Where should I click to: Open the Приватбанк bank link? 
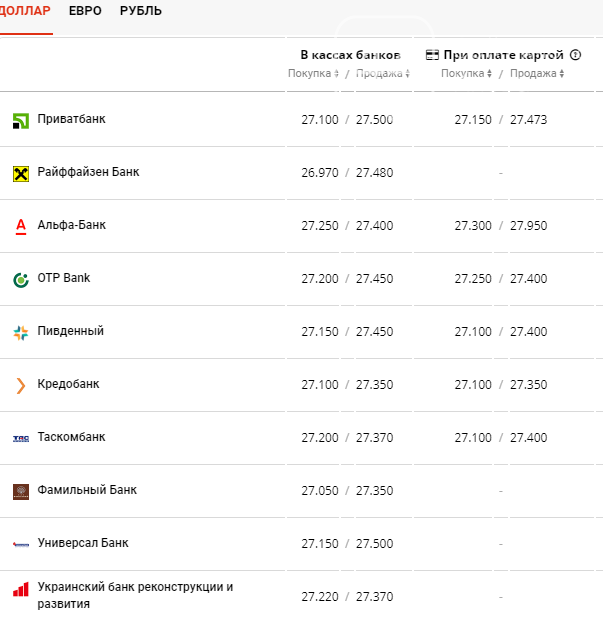[71, 119]
